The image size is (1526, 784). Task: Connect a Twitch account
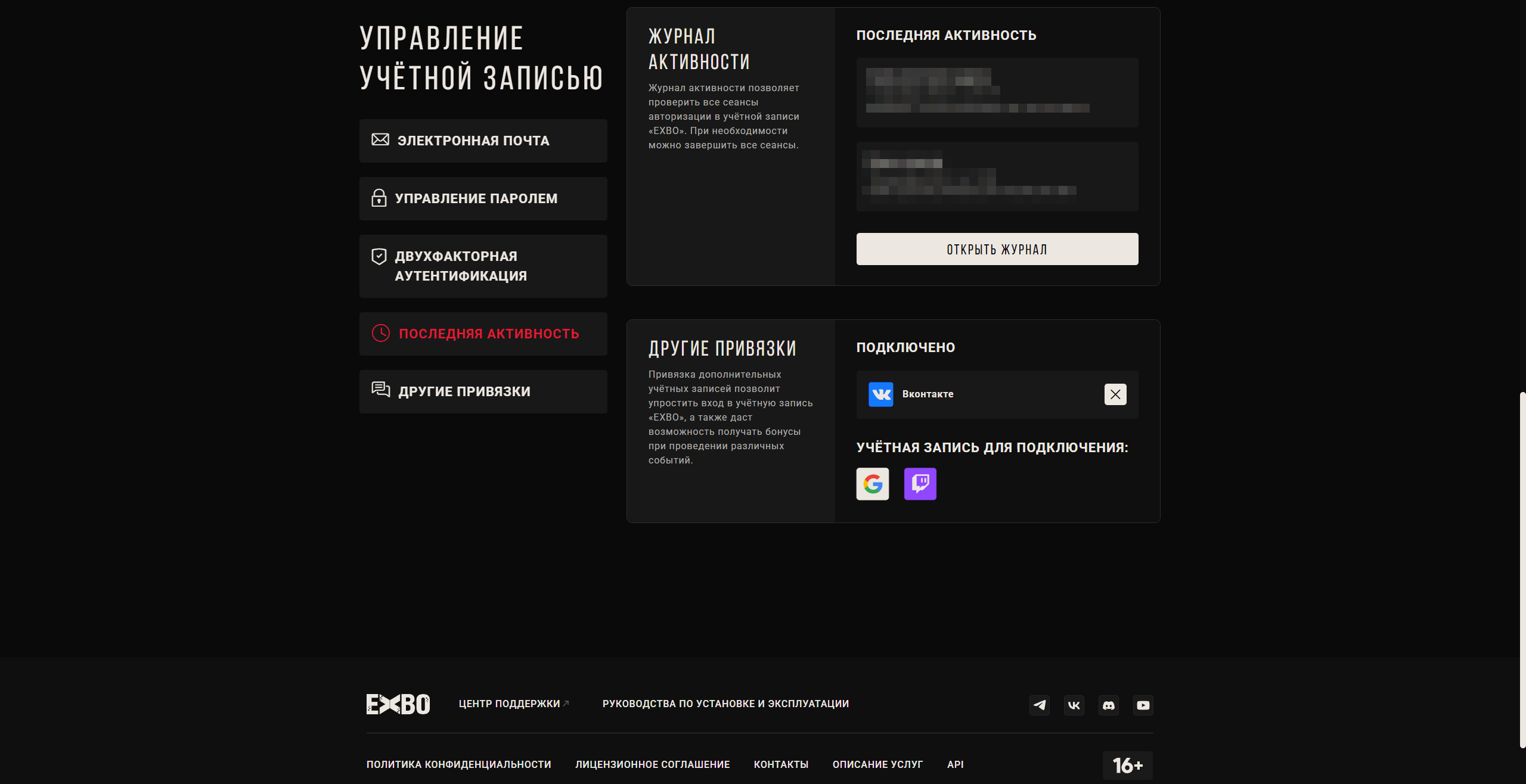click(920, 484)
